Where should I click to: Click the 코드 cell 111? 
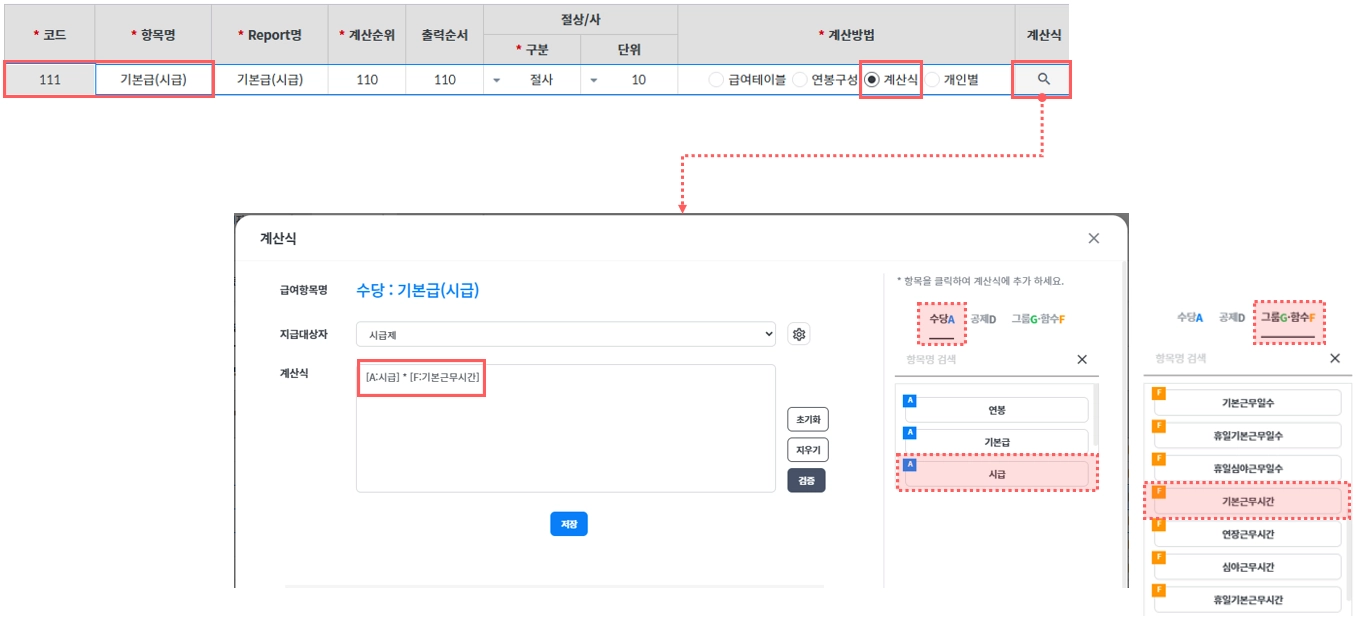[50, 80]
